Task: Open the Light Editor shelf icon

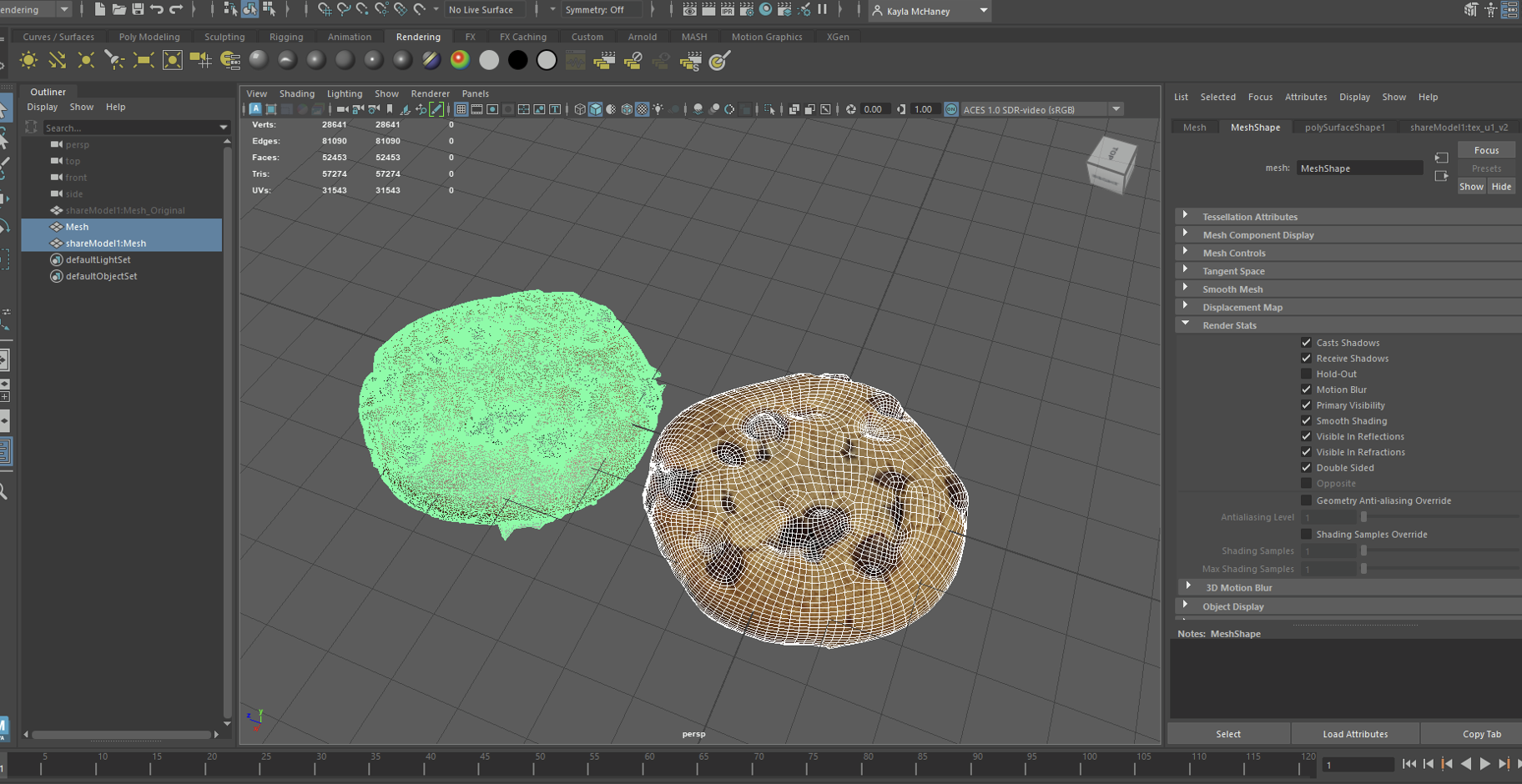Action: click(x=229, y=60)
